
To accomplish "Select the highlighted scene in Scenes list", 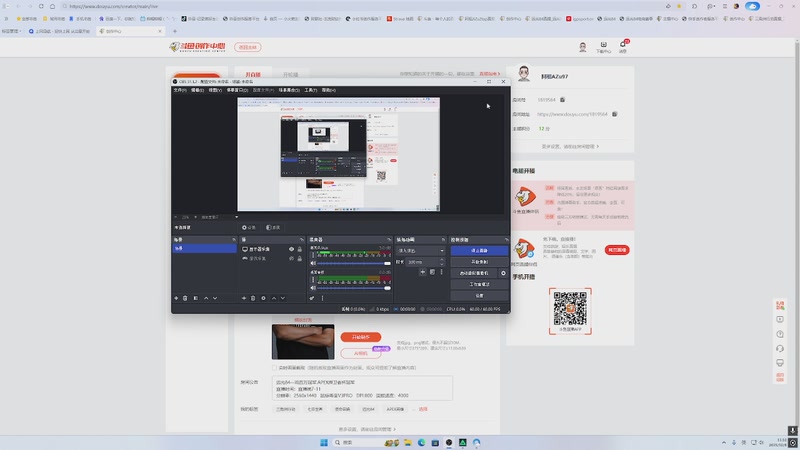I will point(204,248).
